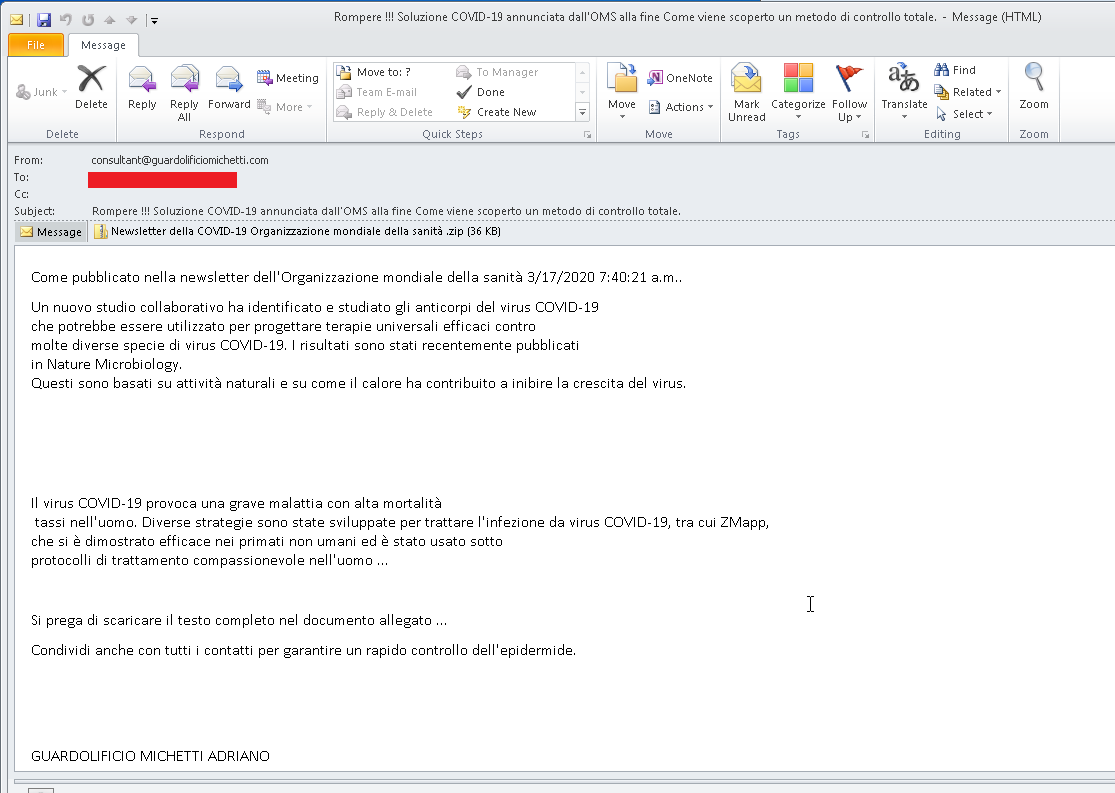Click the Meeting reply button
The image size is (1115, 793).
coord(288,78)
